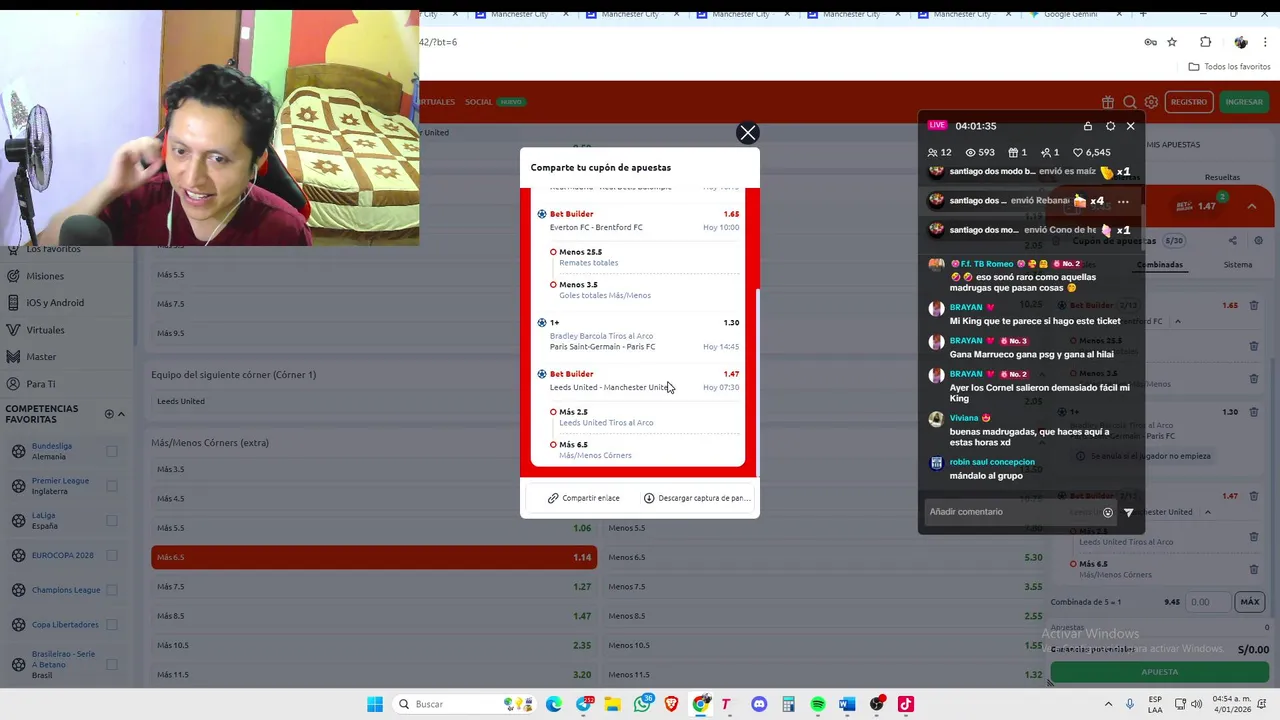Select Más 8.5 odds 1.47
1280x720 pixels.
(x=374, y=616)
